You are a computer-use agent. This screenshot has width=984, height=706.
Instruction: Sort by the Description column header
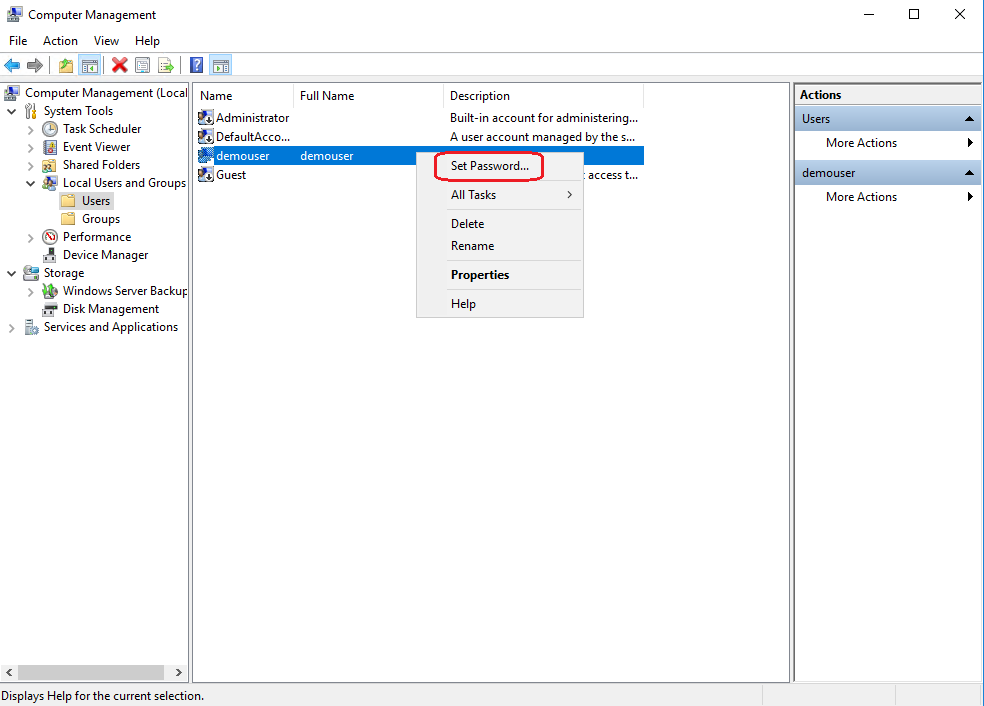(x=543, y=96)
